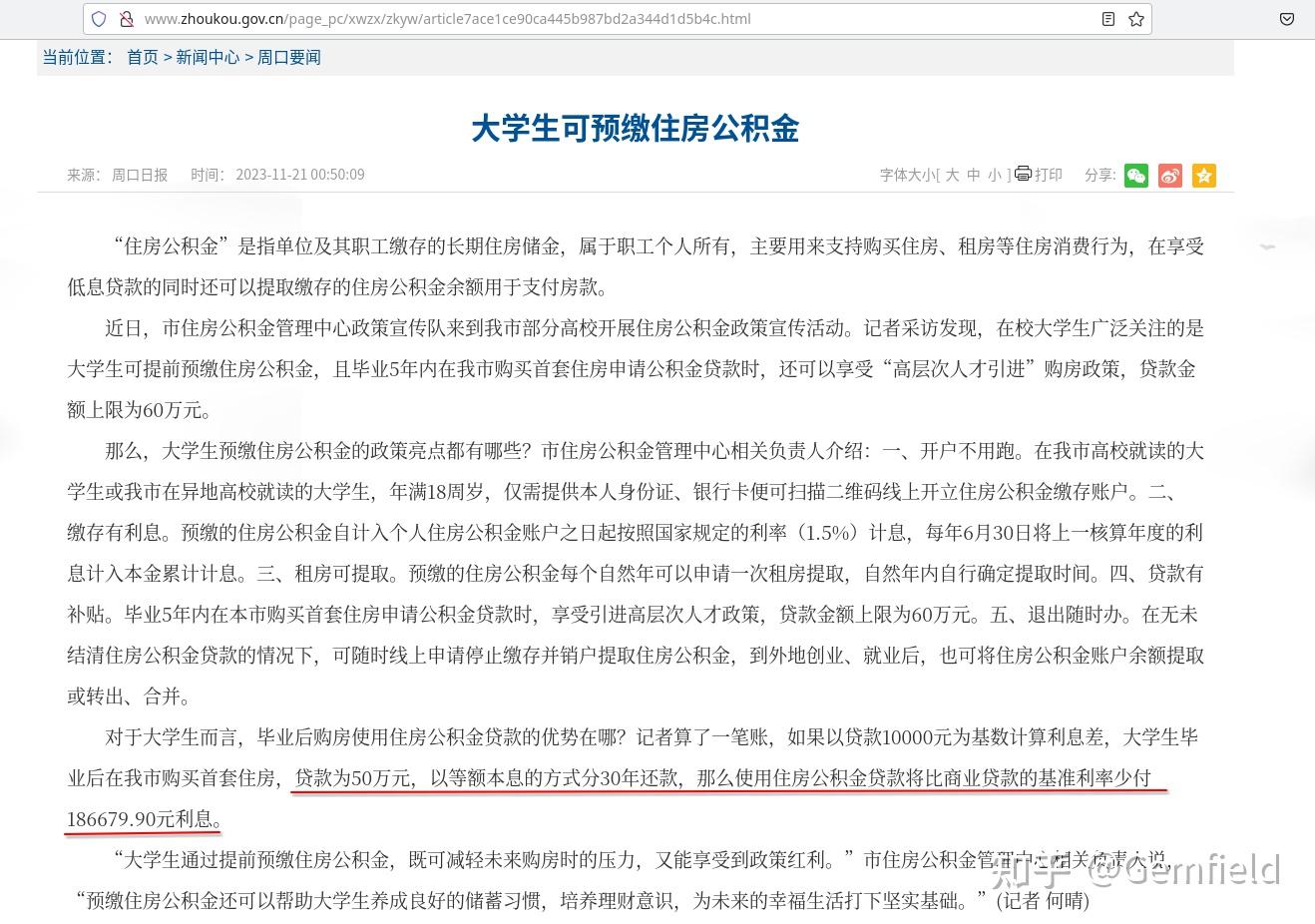Share via the yellow star favorites icon
Screen dimensions: 1315x924
pos(1204,176)
